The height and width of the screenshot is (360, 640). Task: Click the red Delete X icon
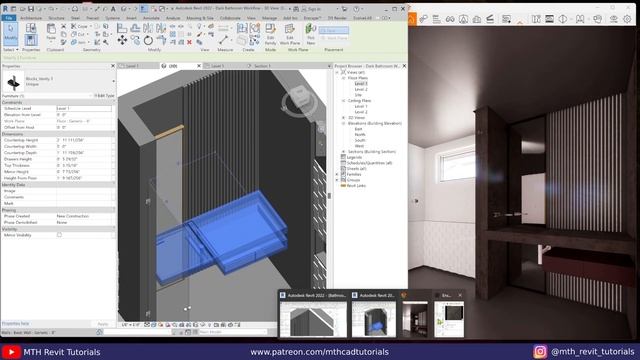189,42
